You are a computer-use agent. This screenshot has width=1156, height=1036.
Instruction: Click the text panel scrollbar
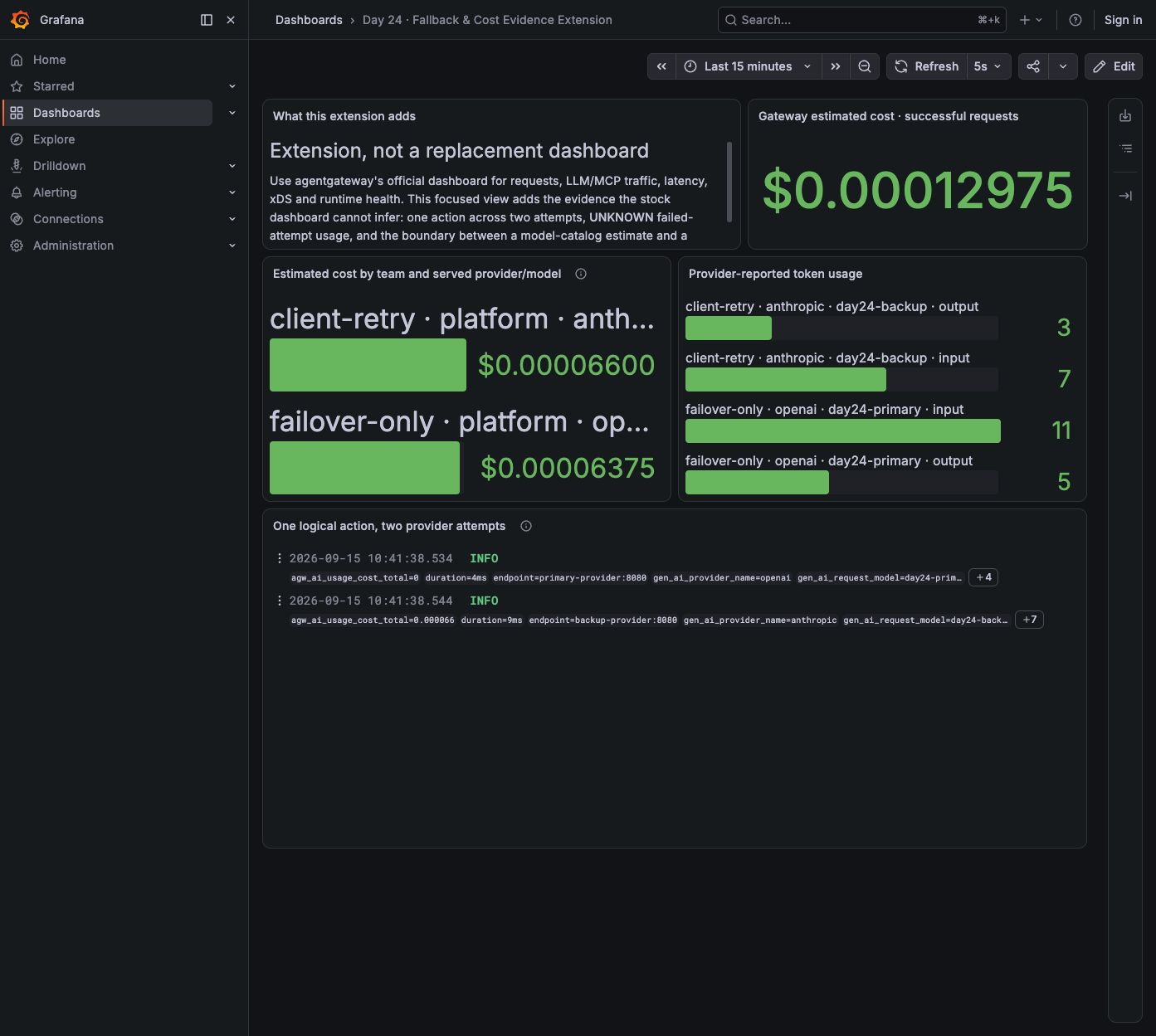point(729,182)
